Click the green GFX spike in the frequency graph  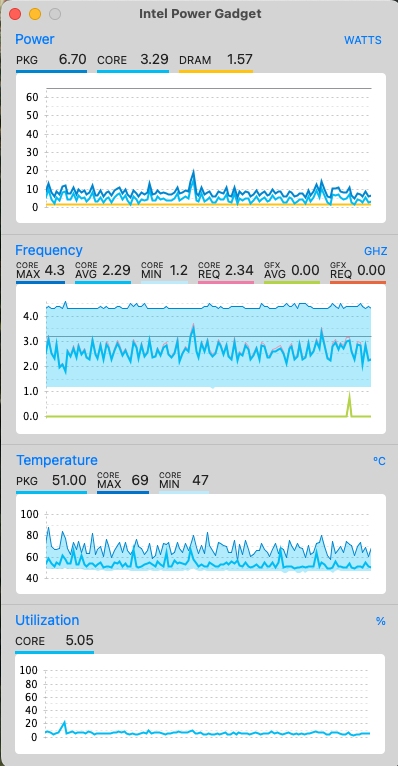349,404
